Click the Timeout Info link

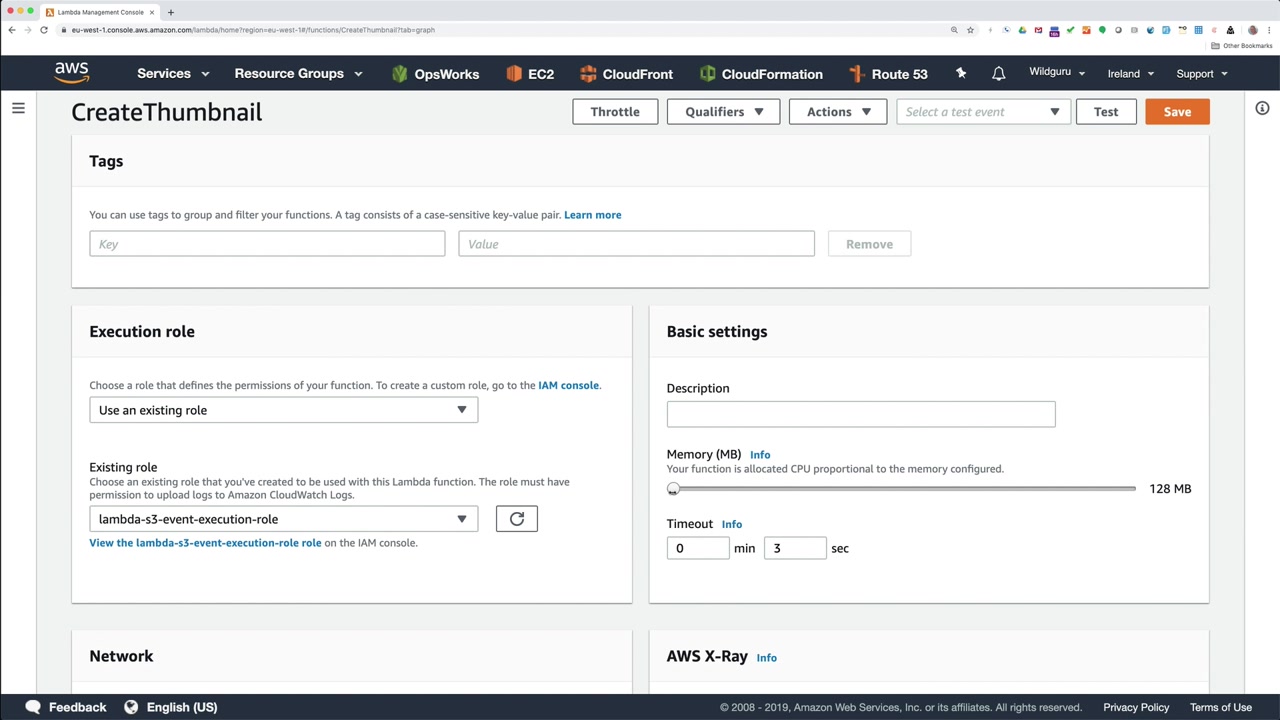click(732, 524)
